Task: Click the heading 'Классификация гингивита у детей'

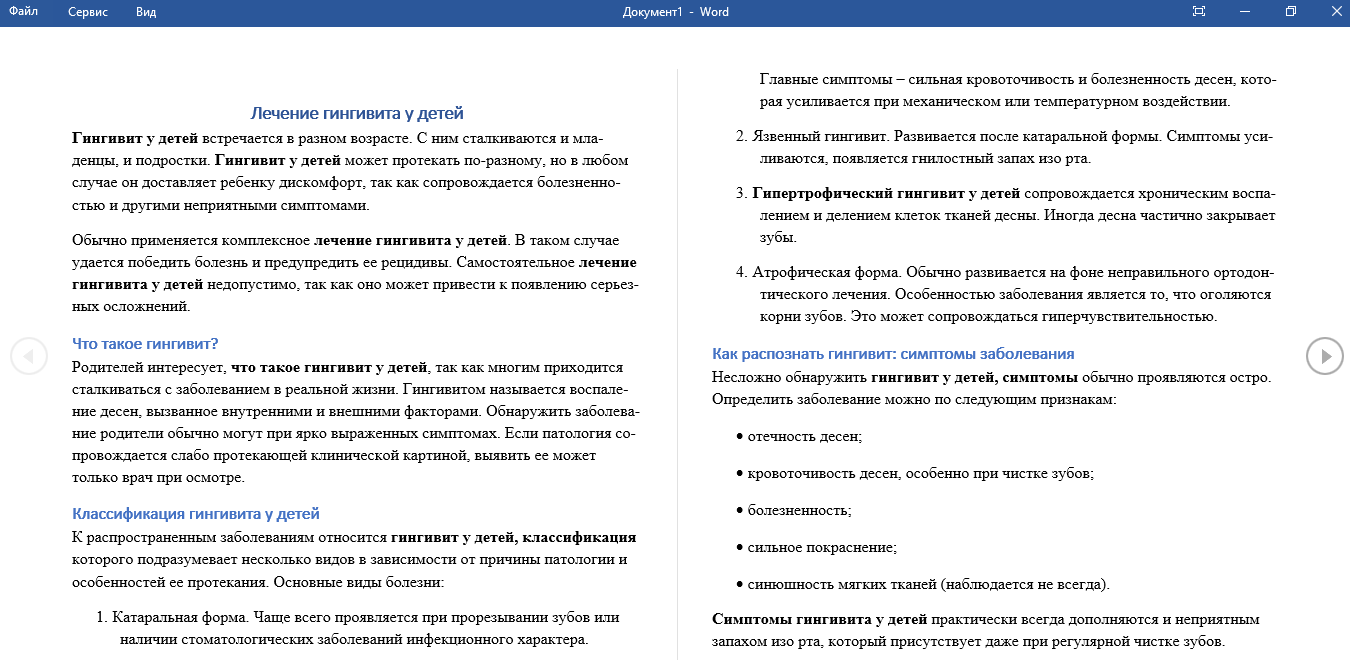Action: click(x=196, y=514)
